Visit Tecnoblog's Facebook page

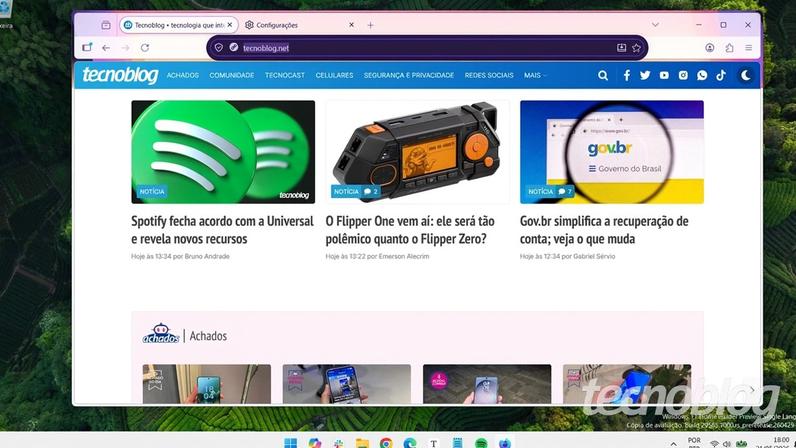point(627,75)
